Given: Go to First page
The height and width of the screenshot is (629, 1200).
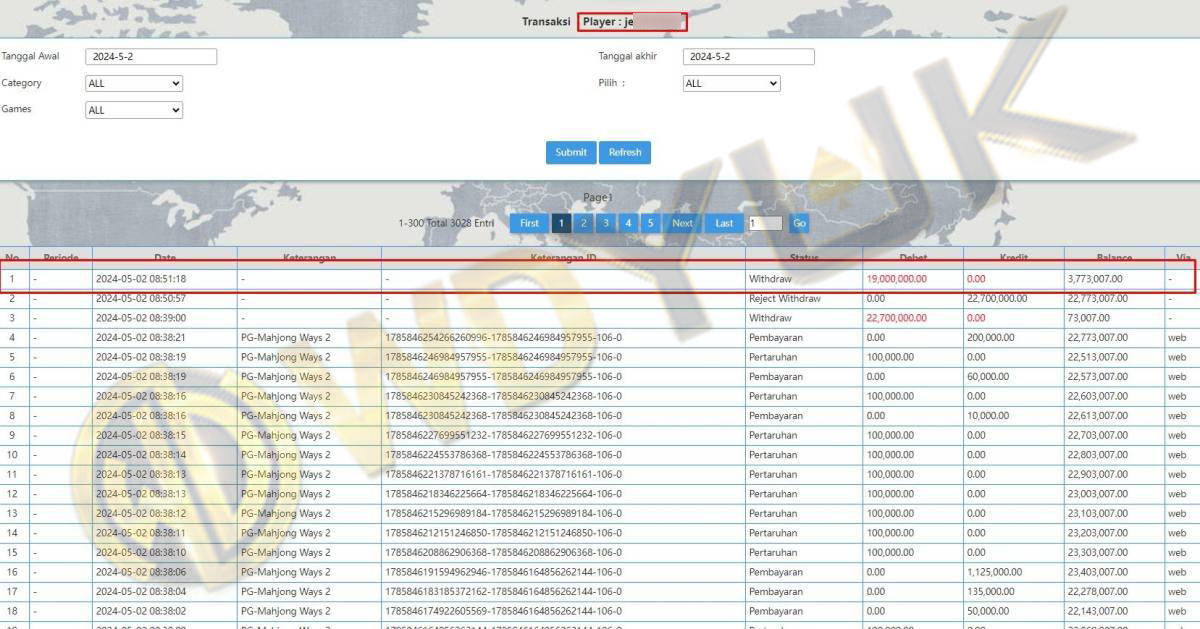Looking at the screenshot, I should tap(529, 223).
